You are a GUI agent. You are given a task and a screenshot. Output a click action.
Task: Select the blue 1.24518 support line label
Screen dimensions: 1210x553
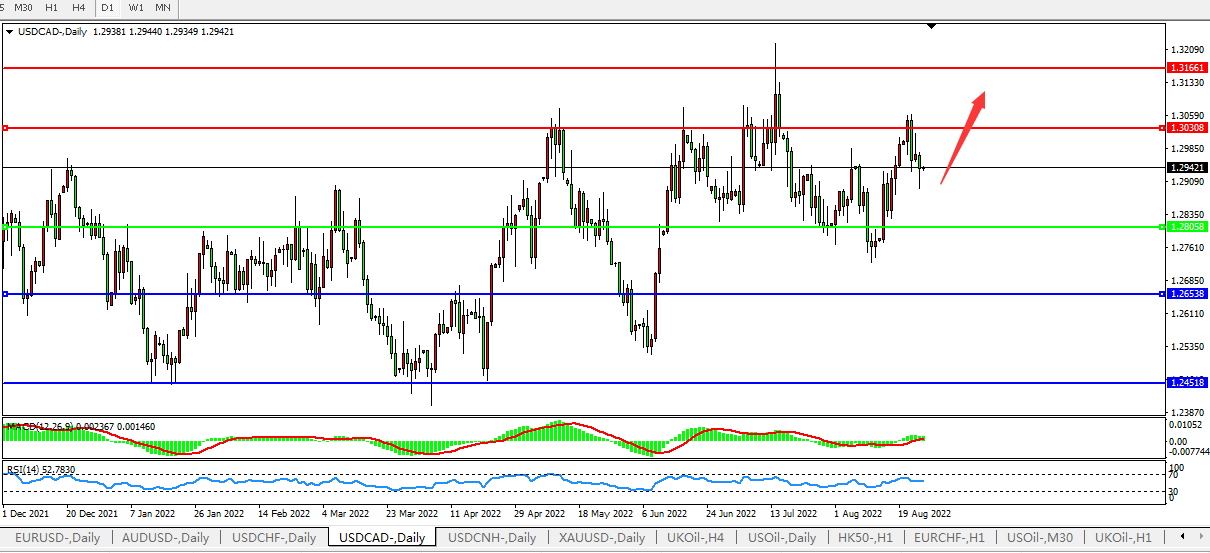[1185, 383]
